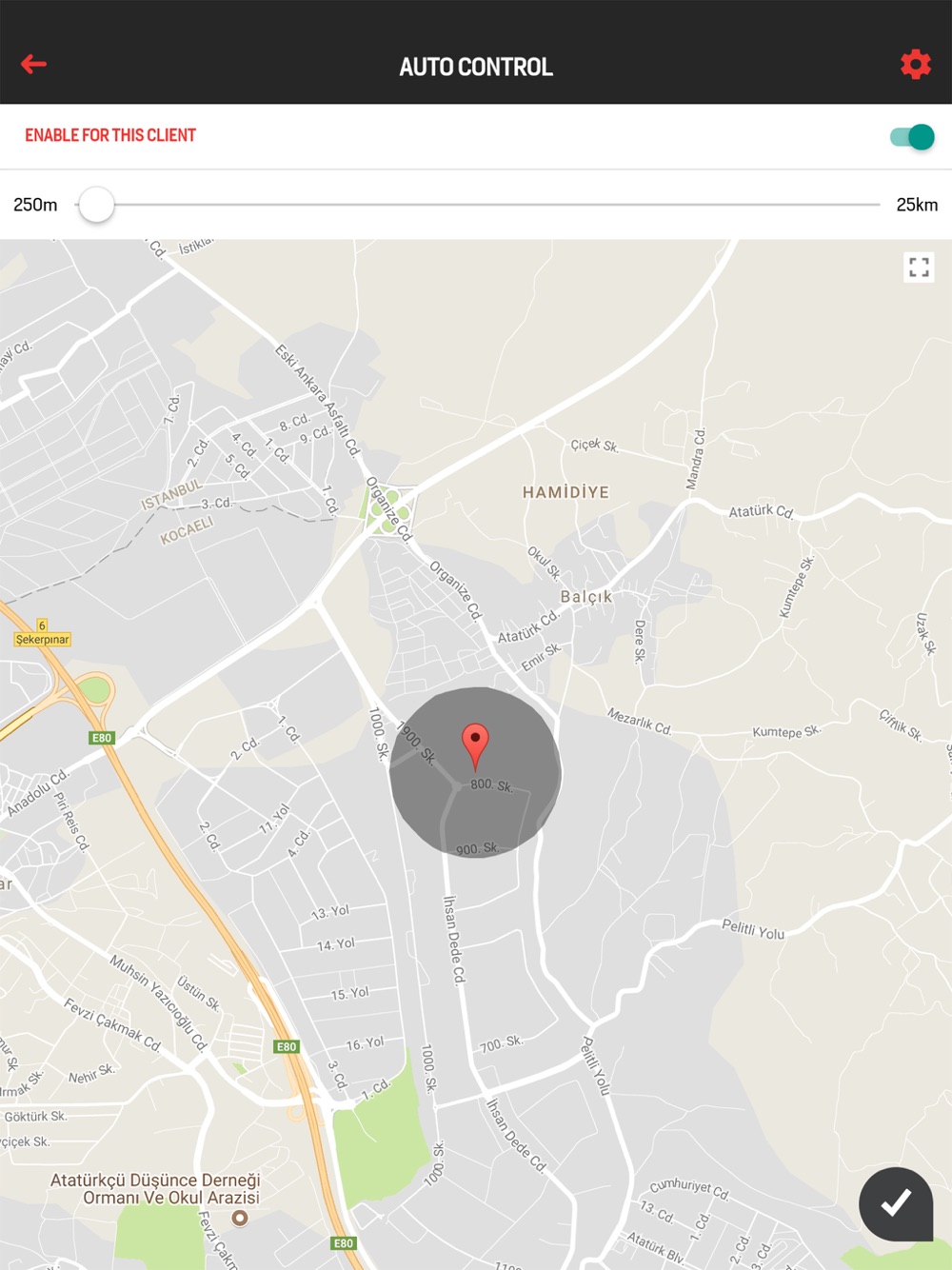Select the Atatürkçü Düşünce Derneği place marker
952x1270 pixels.
click(x=240, y=1218)
